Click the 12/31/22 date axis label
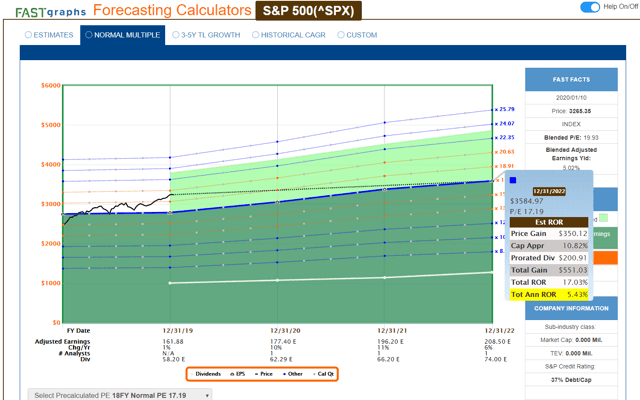Screen dimensions: 640x400 499,331
